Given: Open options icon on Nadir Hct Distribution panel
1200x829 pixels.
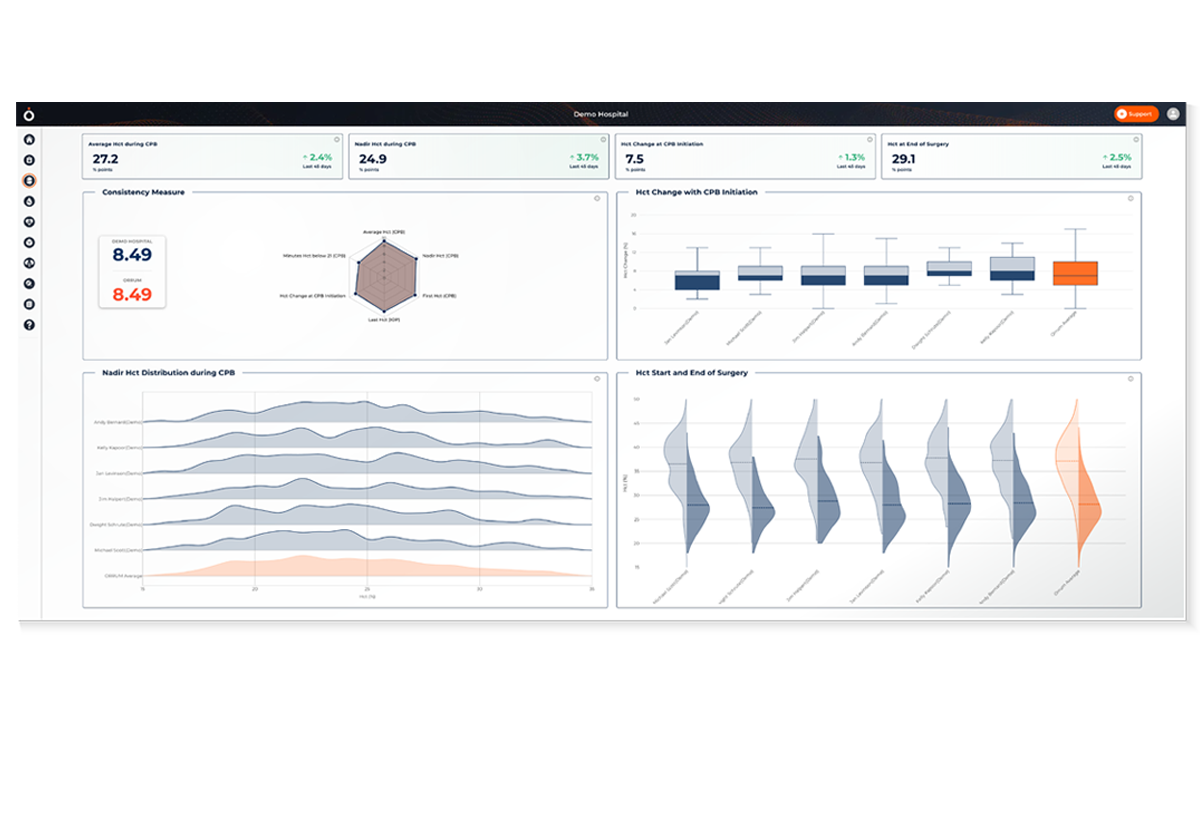Looking at the screenshot, I should [597, 379].
